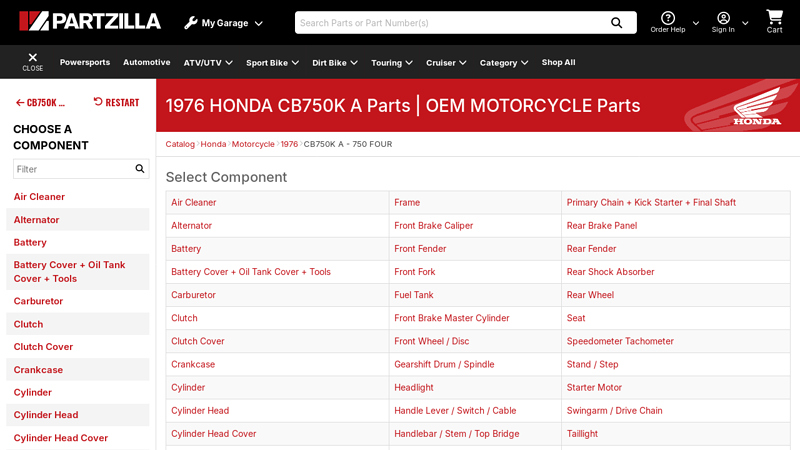Open Primary Chain + Kick Starter component
The width and height of the screenshot is (800, 450).
(651, 203)
